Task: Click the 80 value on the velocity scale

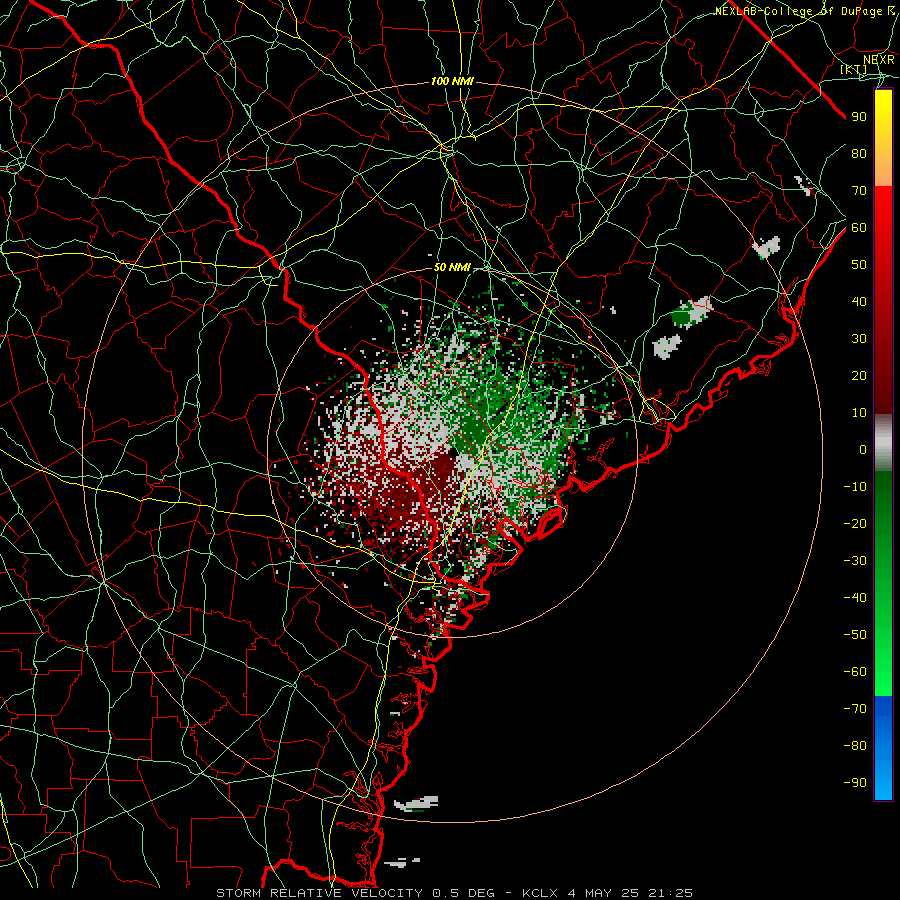Action: coord(859,153)
